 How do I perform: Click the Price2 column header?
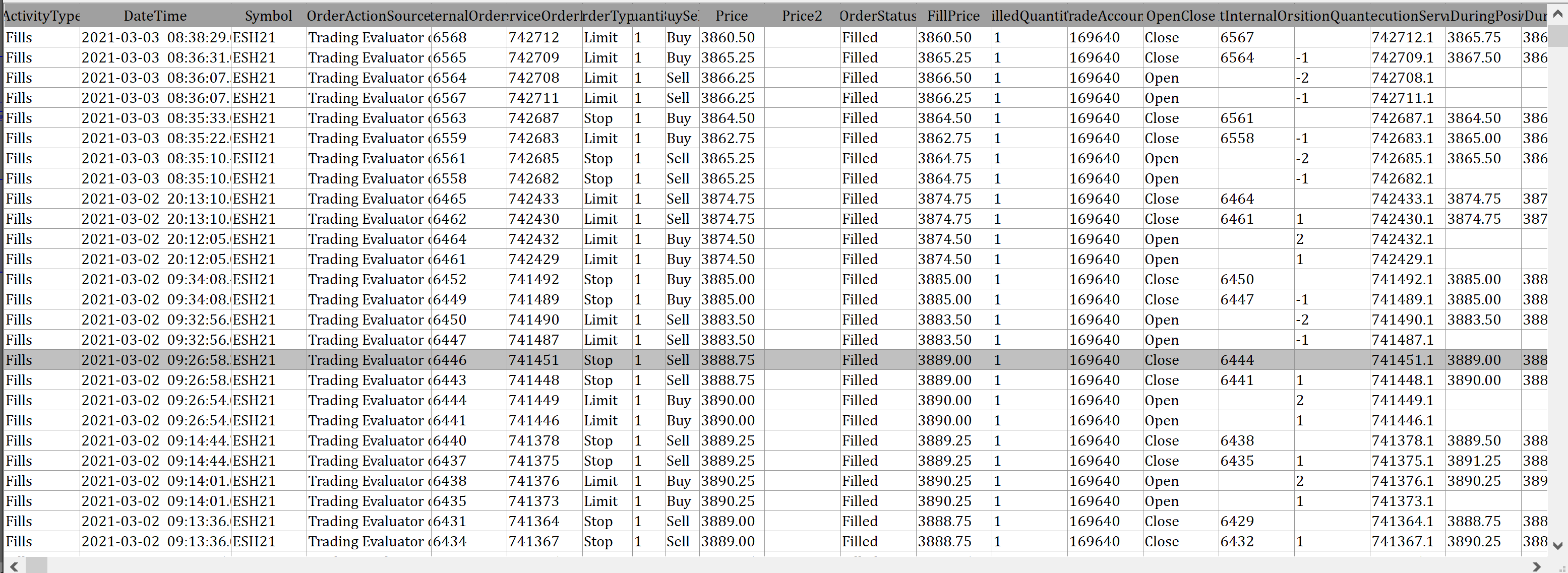coord(802,16)
